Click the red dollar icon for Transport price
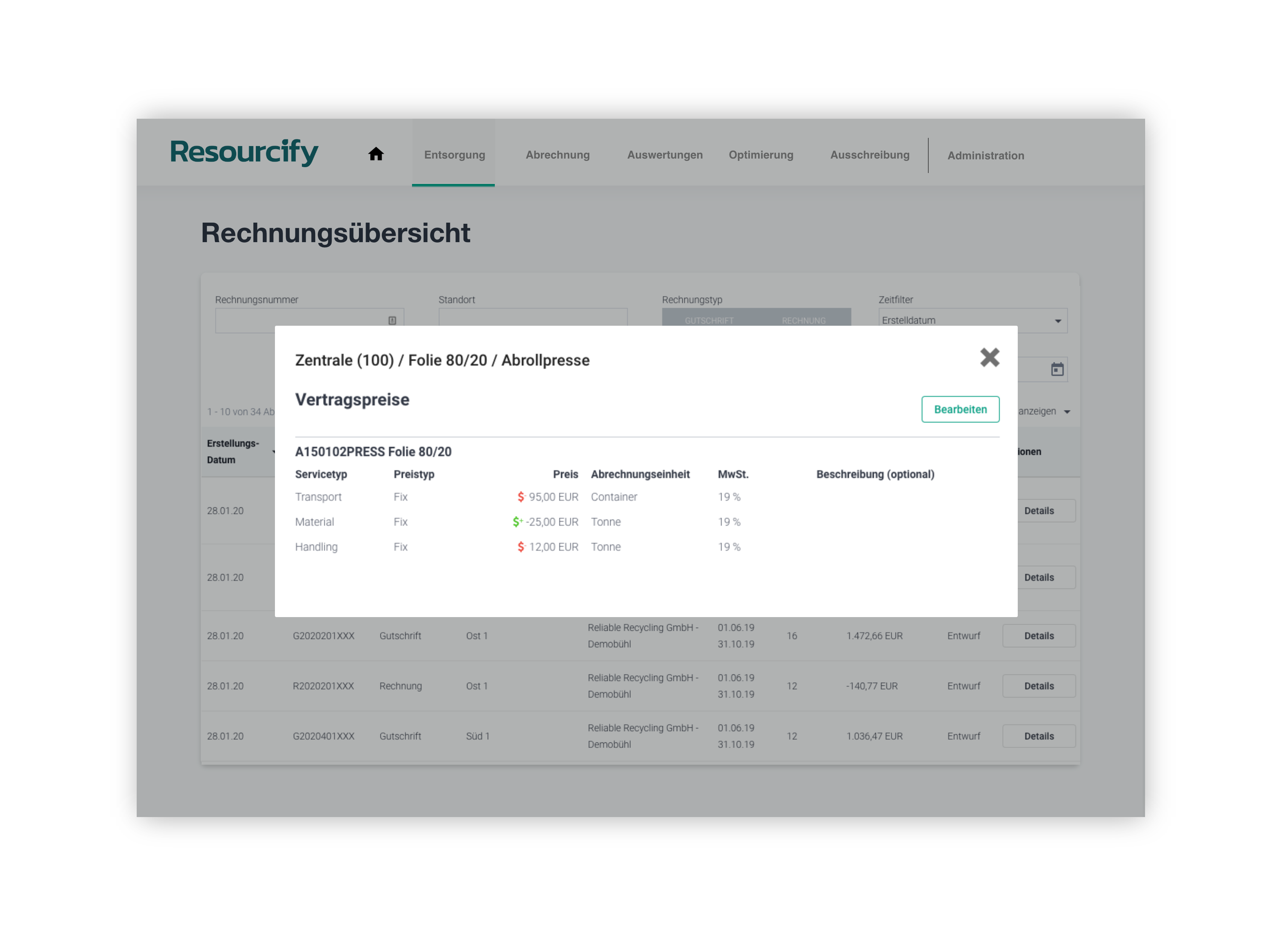Viewport: 1288px width, 935px height. tap(521, 497)
